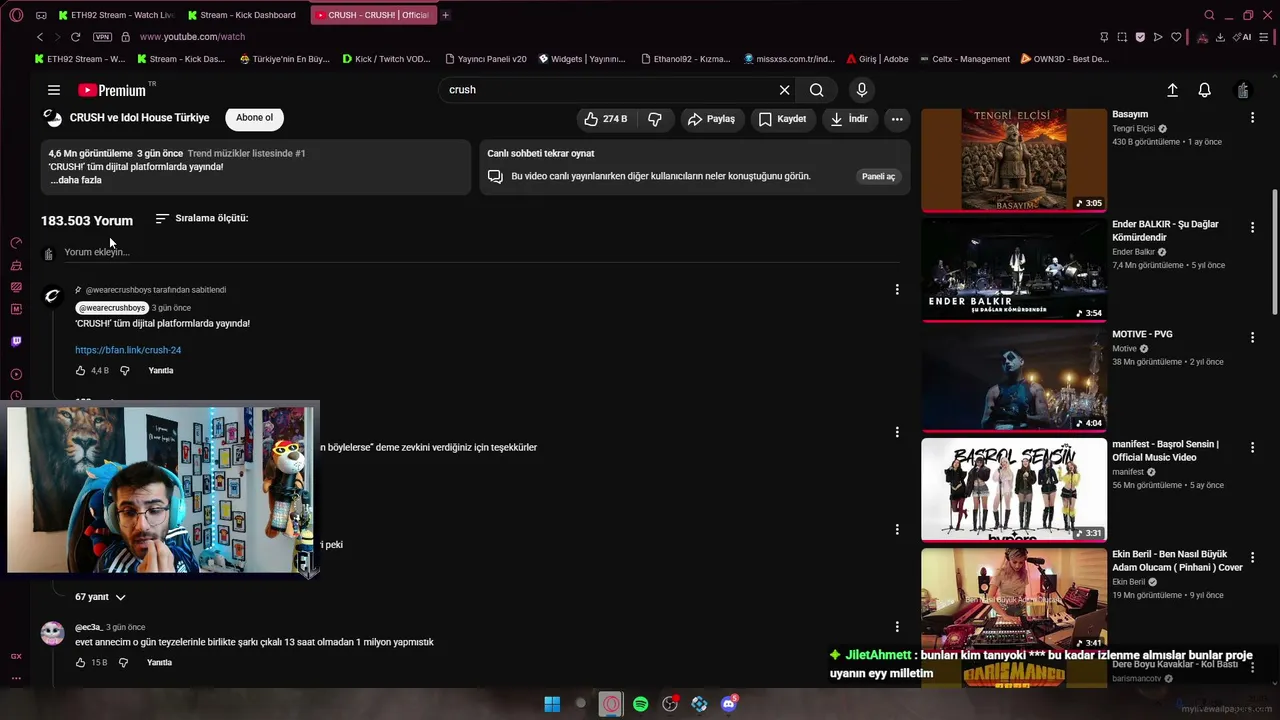The image size is (1280, 720).
Task: Open options for the Basayım video
Action: tap(1252, 118)
